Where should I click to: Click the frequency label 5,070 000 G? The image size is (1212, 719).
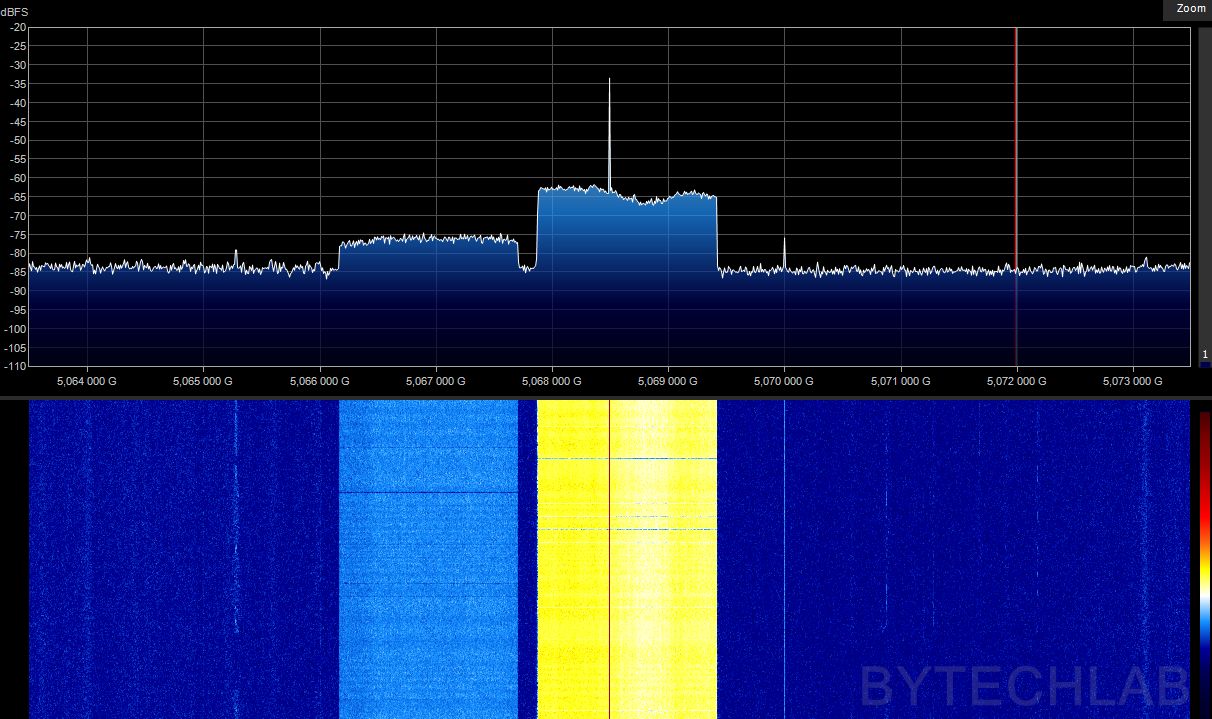(784, 381)
